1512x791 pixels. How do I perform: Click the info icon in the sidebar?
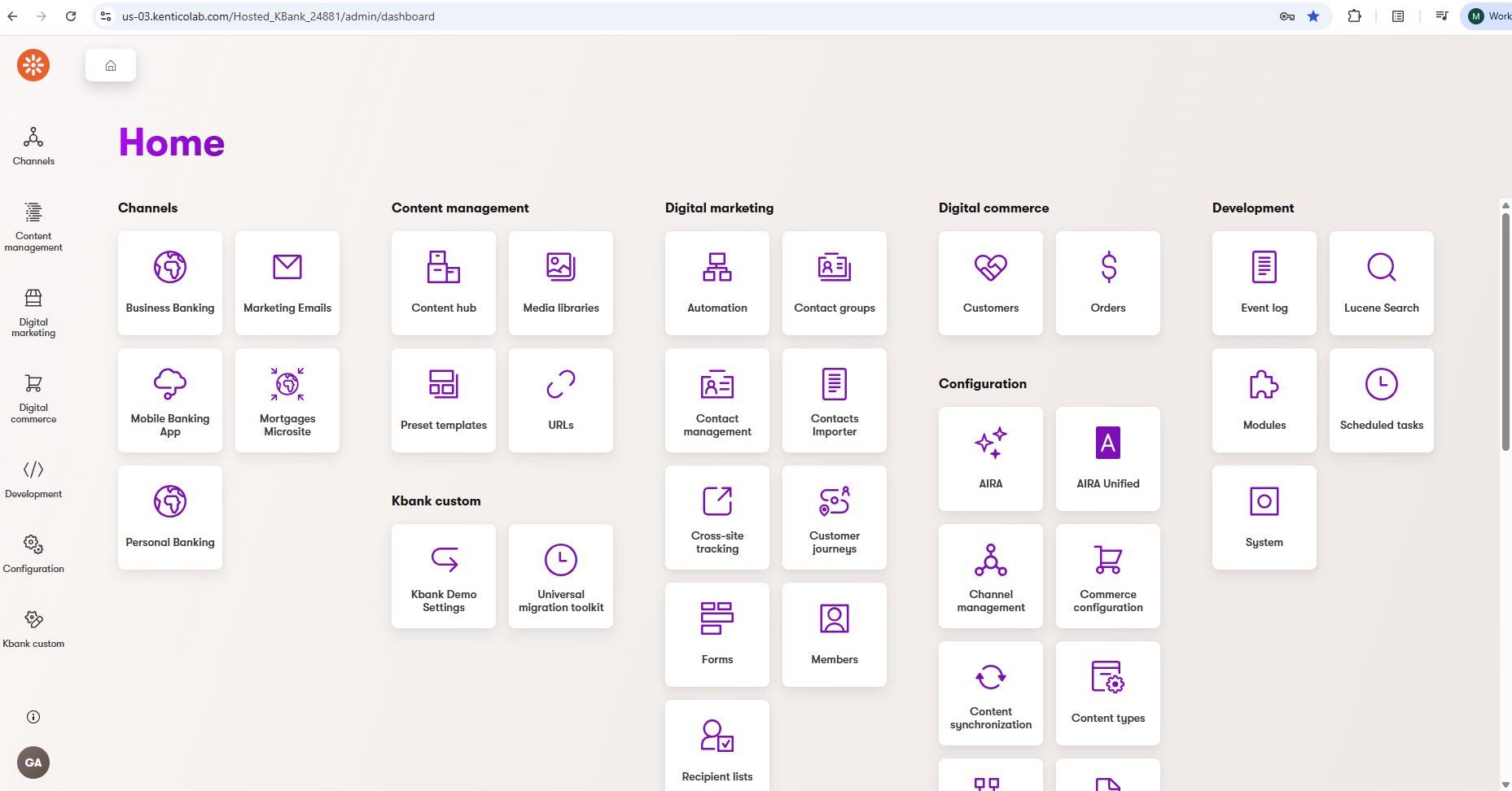(x=33, y=717)
